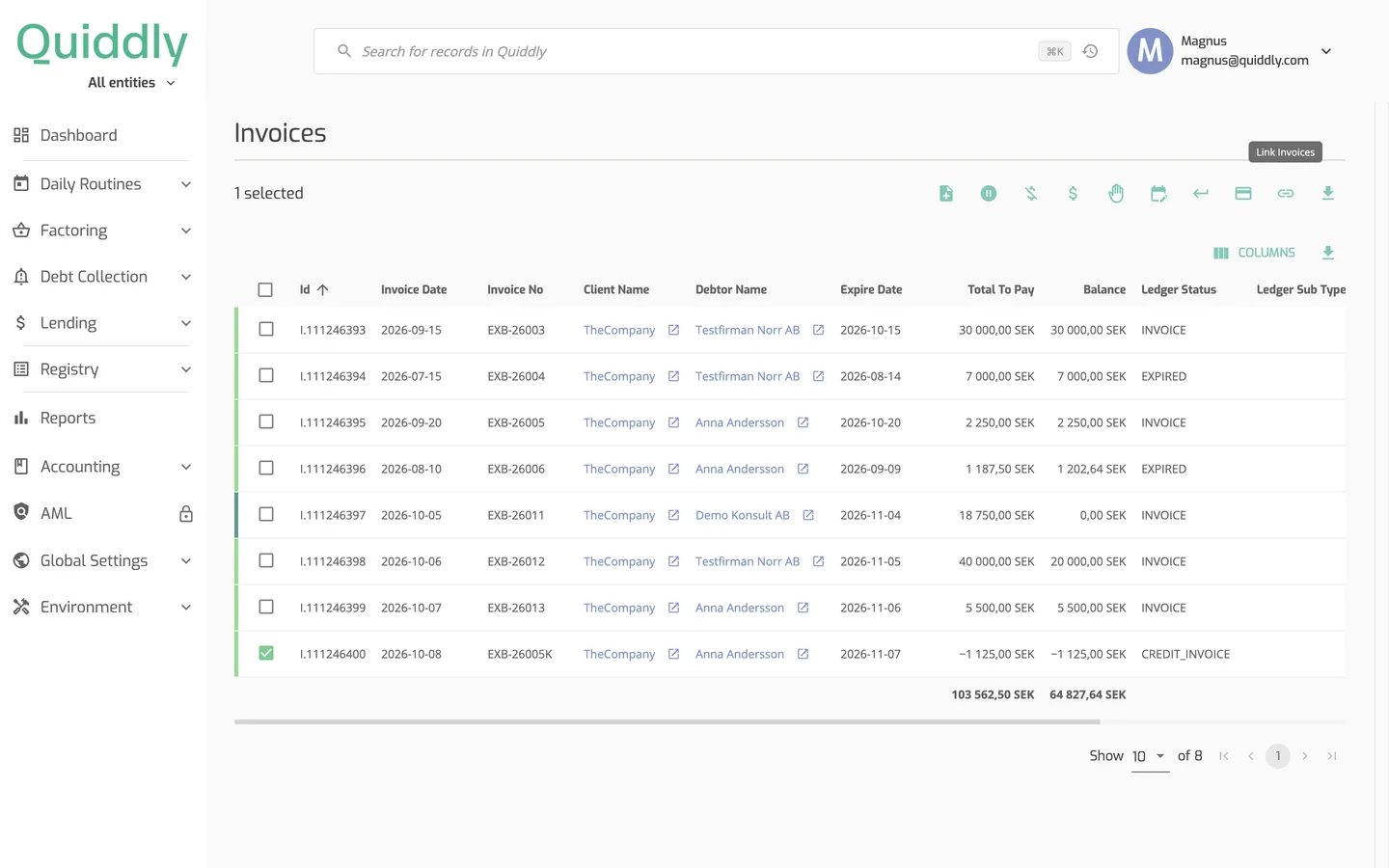Click the credit card icon in toolbar
1389x868 pixels.
click(1243, 194)
